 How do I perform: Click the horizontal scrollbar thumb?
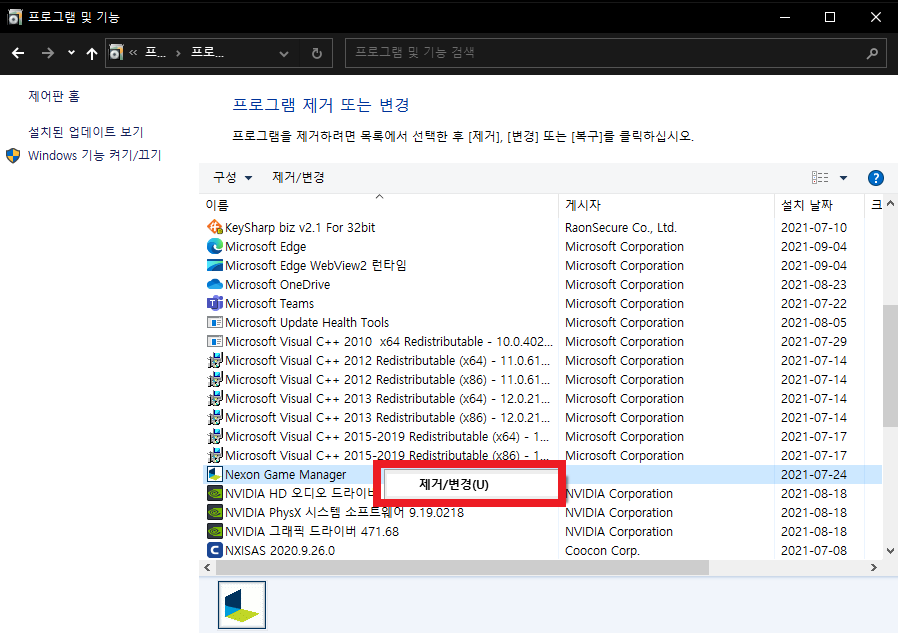[462, 568]
